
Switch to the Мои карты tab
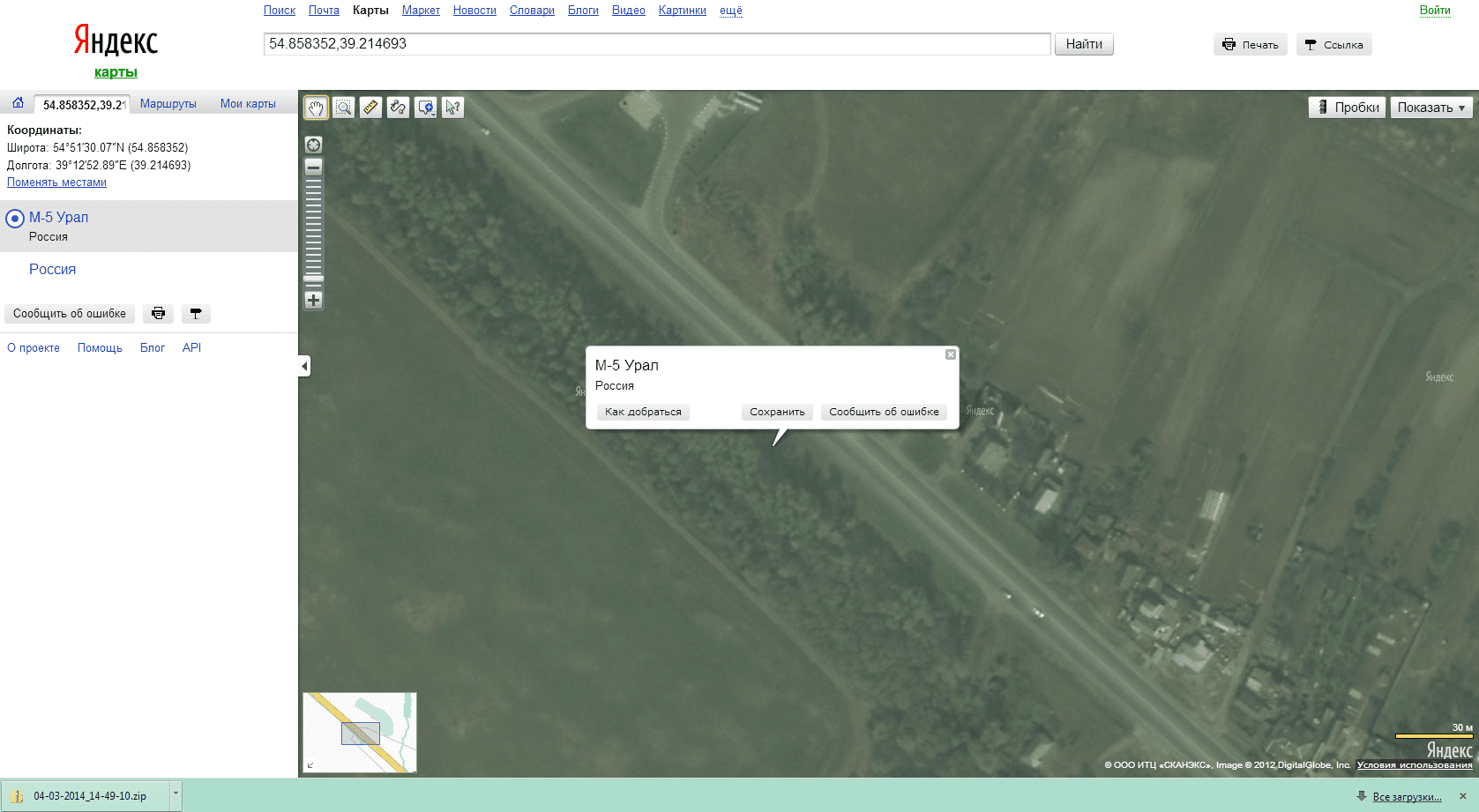[248, 104]
